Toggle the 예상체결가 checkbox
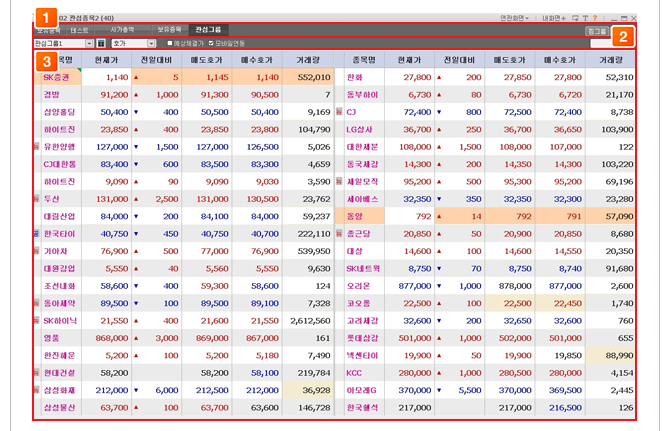 [x=170, y=43]
